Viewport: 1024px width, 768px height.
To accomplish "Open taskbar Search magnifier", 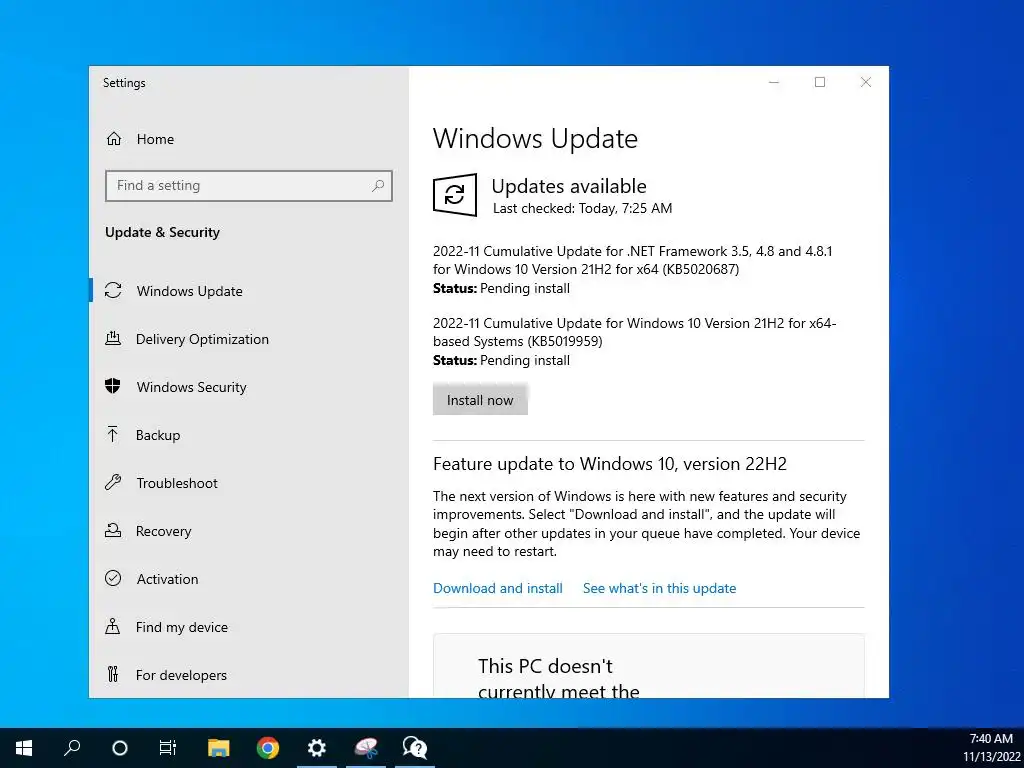I will (x=72, y=748).
